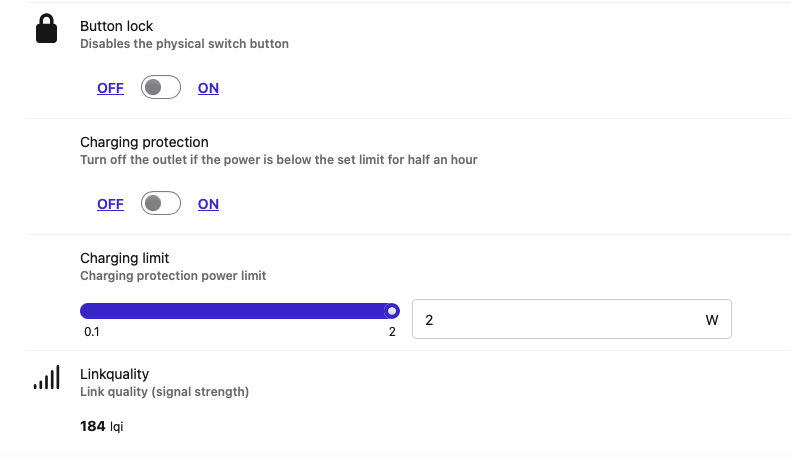
Task: Toggle the Charging protection switch
Action: (160, 204)
